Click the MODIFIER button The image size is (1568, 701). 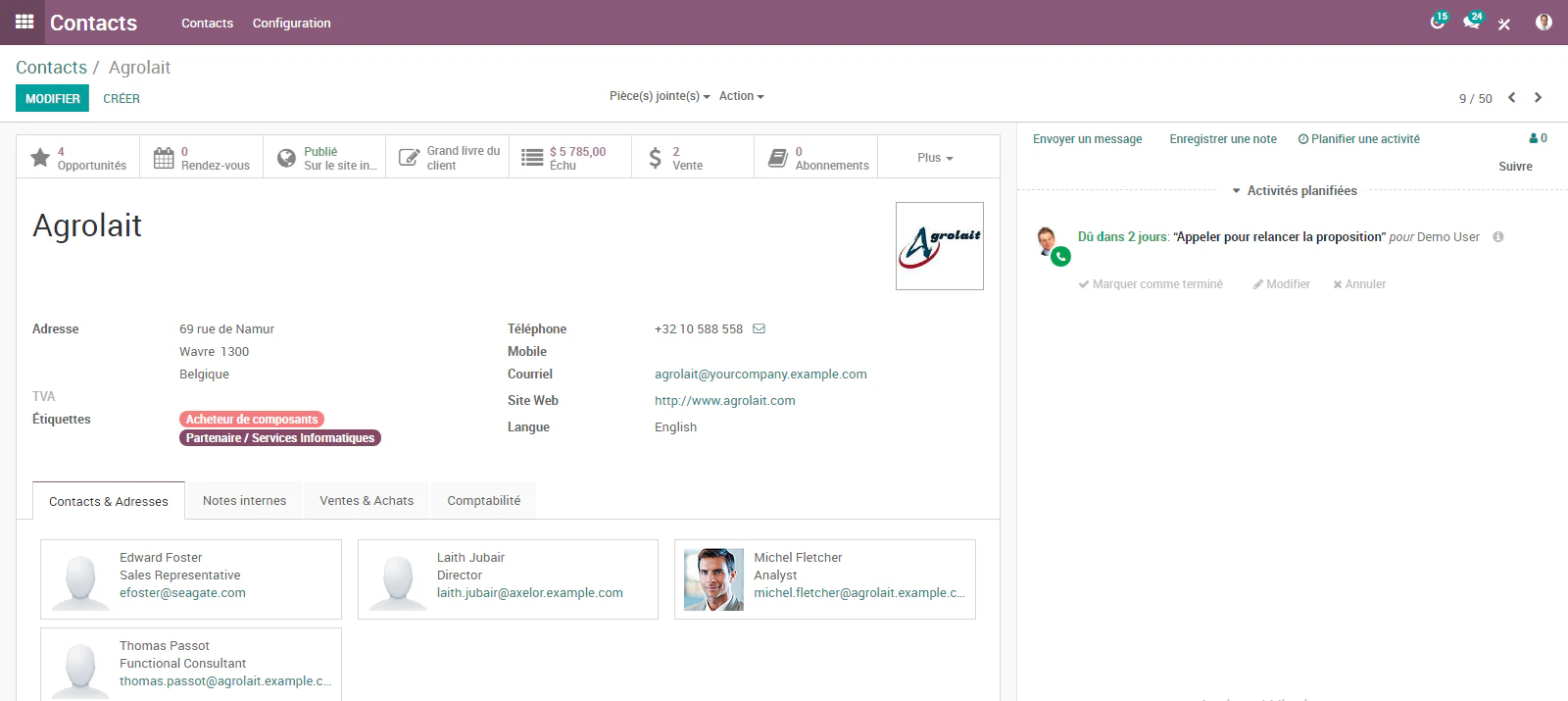(x=52, y=98)
